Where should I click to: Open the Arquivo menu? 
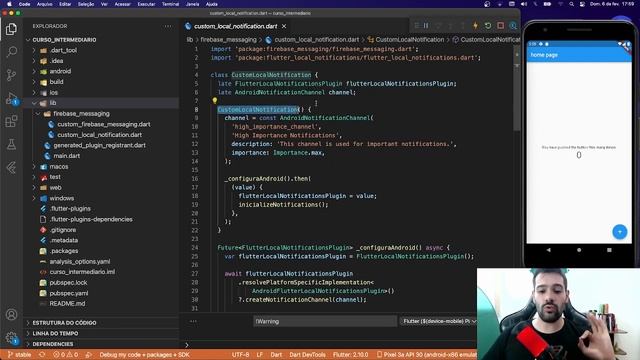tap(44, 4)
